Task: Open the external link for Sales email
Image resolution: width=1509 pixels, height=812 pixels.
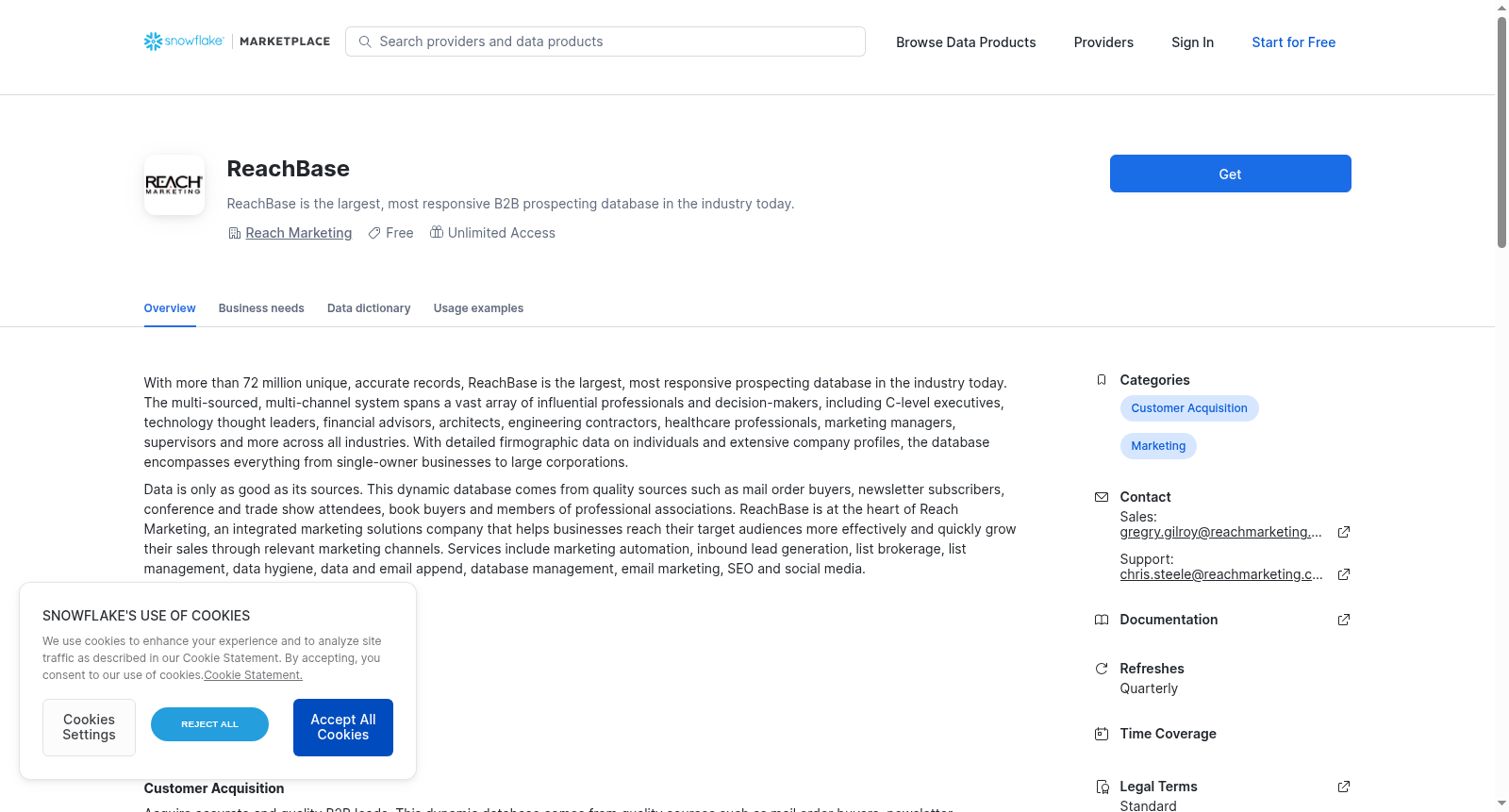Action: [1344, 532]
